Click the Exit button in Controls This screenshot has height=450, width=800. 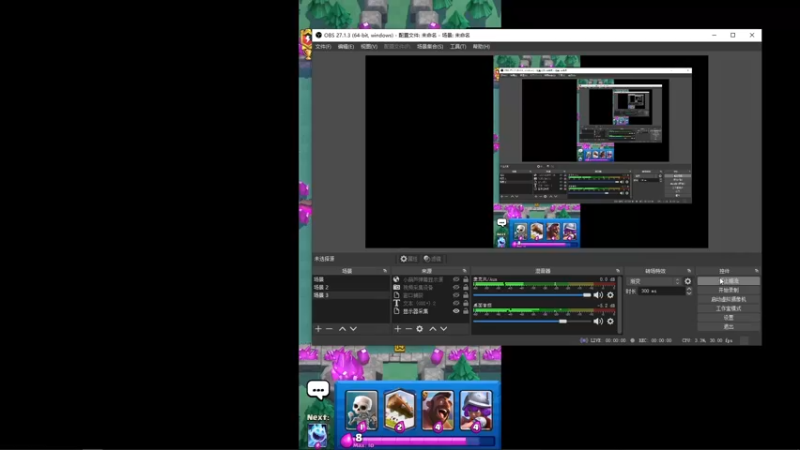tap(728, 327)
